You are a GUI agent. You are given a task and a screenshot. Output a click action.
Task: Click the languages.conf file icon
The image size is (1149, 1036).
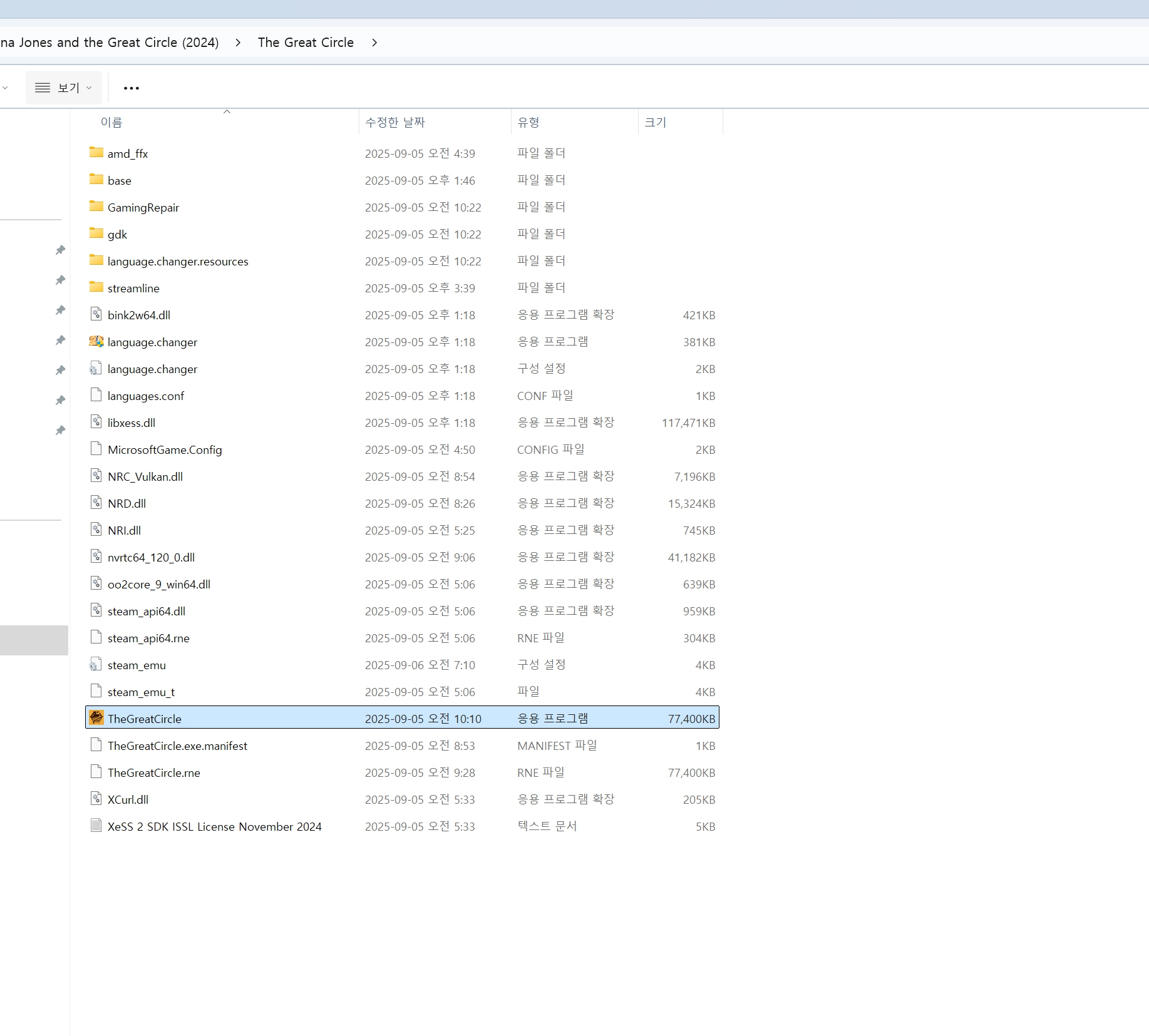coord(96,395)
